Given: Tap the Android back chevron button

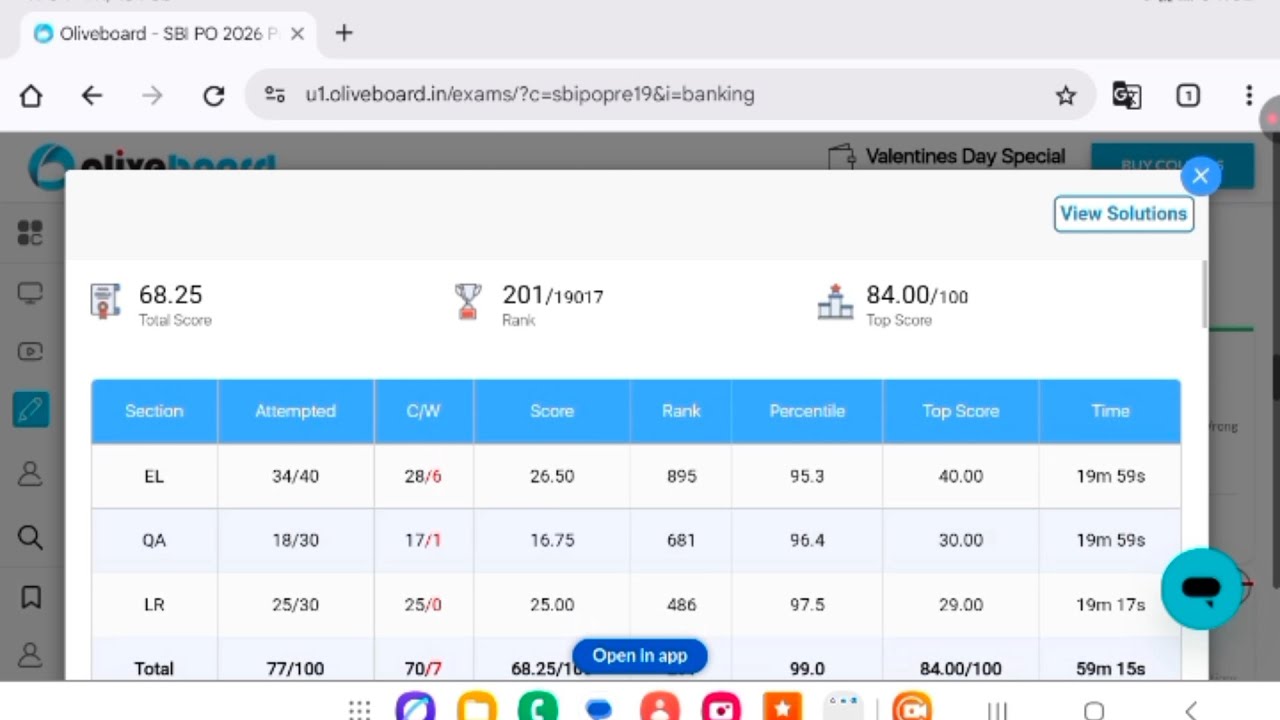Looking at the screenshot, I should click(x=1190, y=710).
